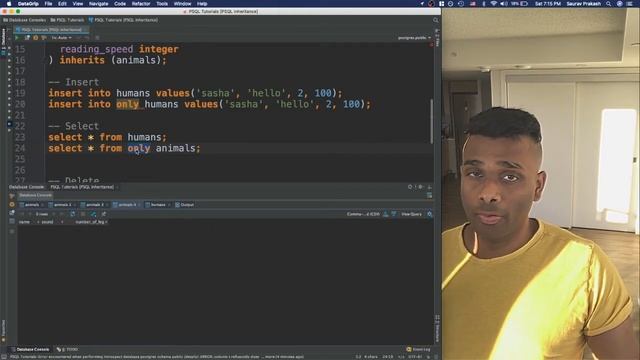Click the number_of_legs column header
640x360 pixels.
pos(90,222)
